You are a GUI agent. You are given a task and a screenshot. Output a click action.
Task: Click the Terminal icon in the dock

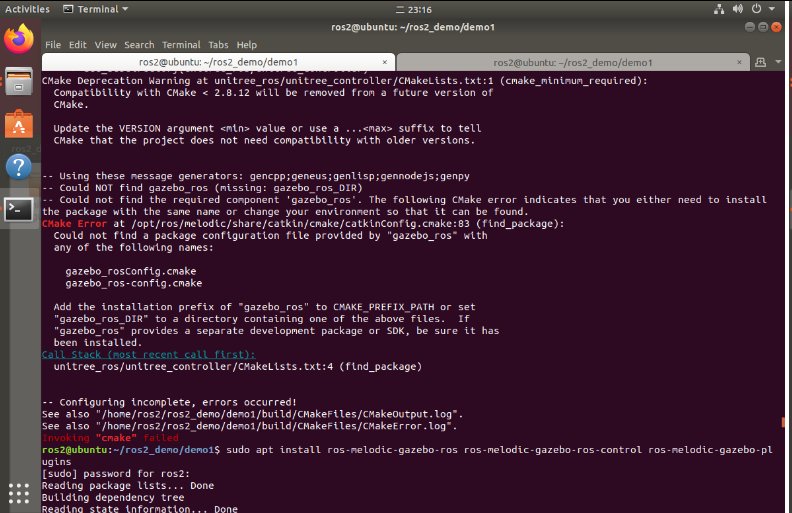[x=18, y=209]
